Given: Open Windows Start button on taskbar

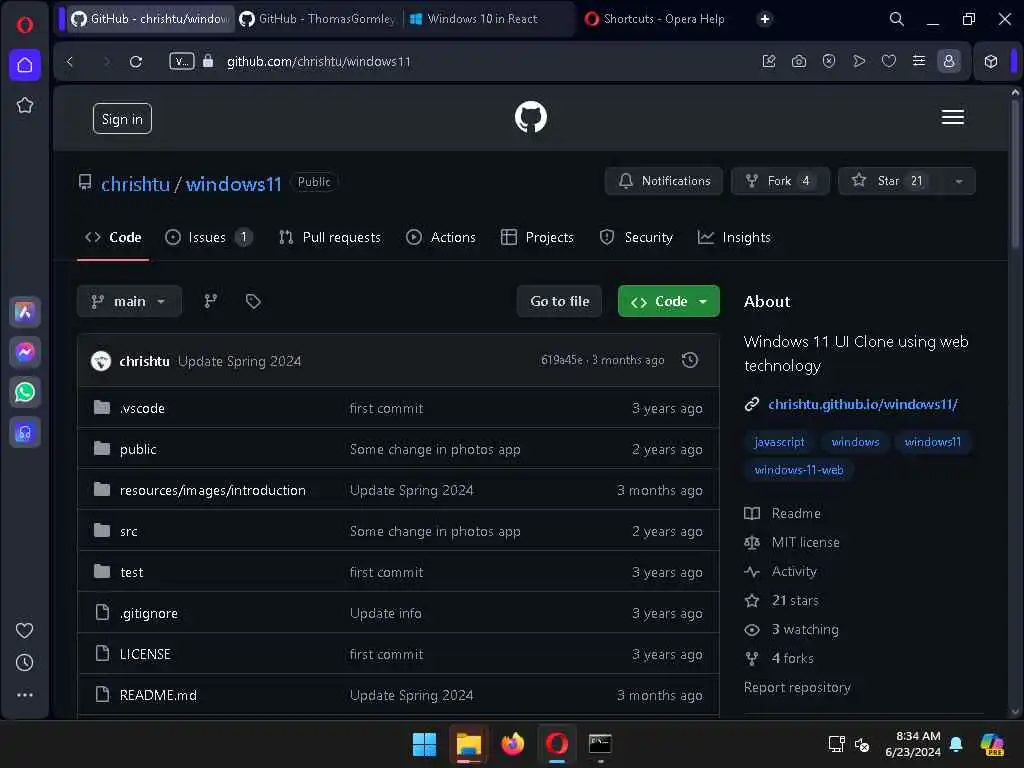Looking at the screenshot, I should 424,744.
